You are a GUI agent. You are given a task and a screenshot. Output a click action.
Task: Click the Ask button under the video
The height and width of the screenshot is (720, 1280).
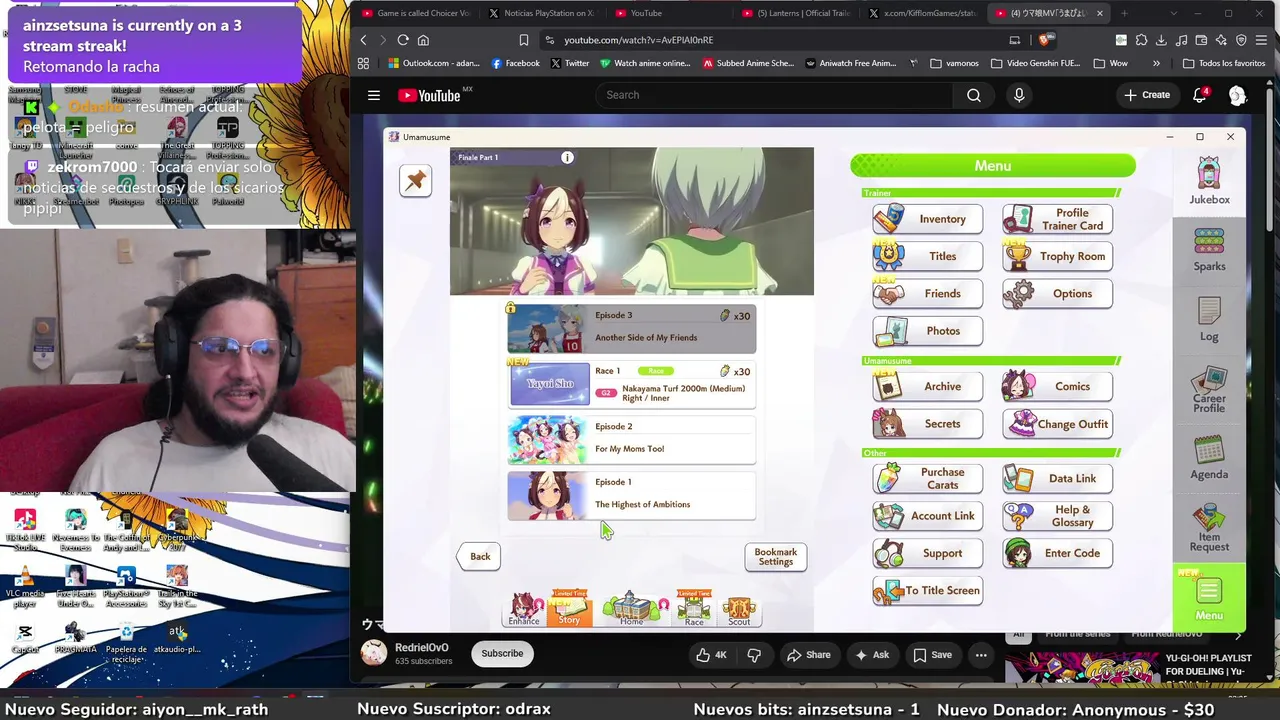[870, 655]
